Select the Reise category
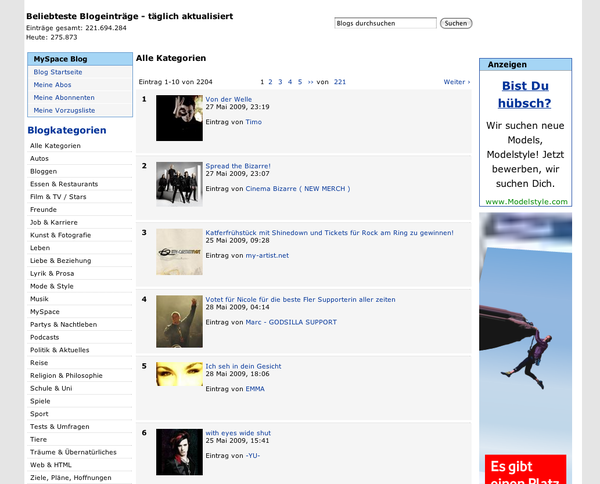600x484 pixels. coord(39,363)
